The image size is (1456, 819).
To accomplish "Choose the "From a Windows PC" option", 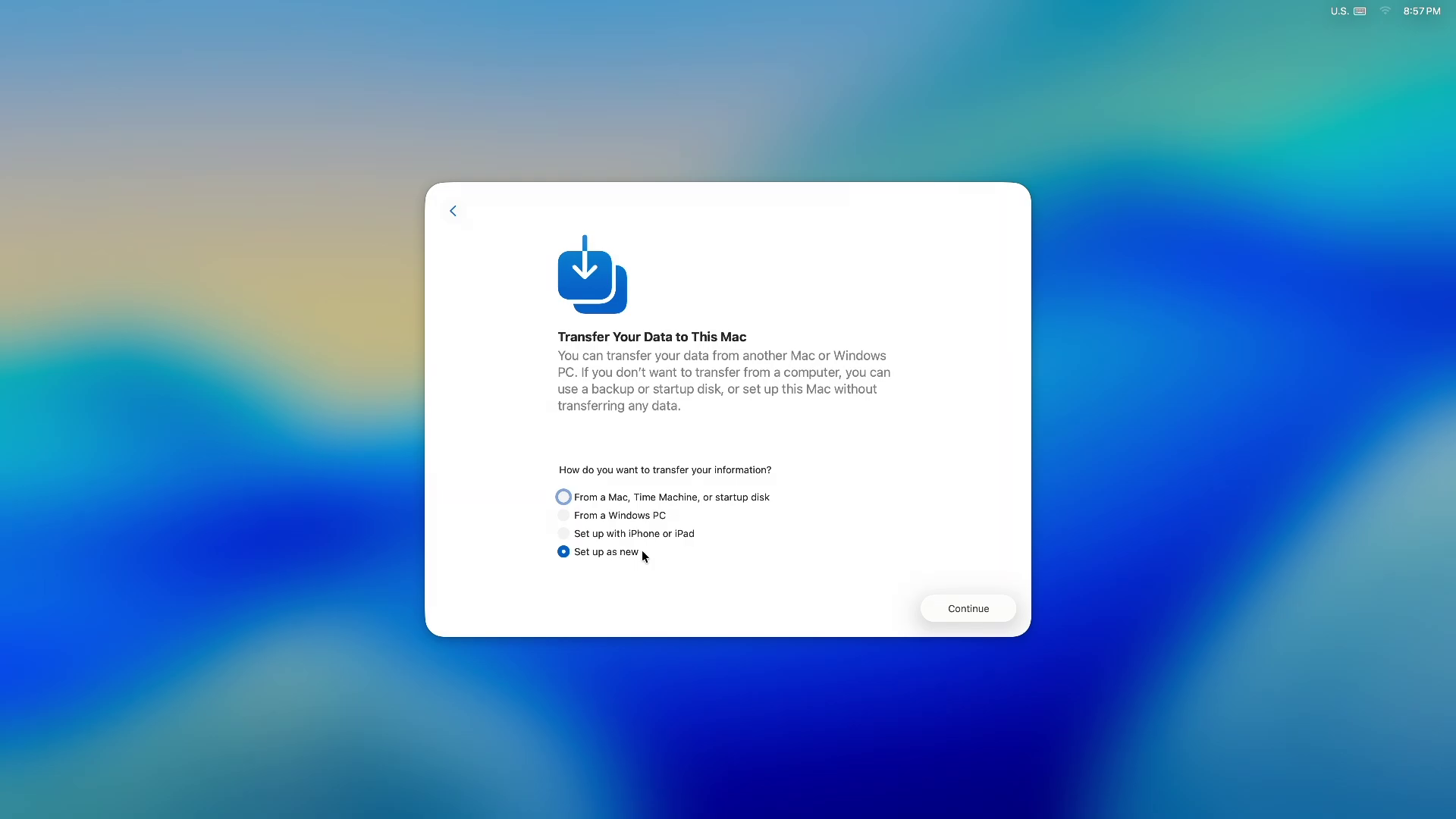I will [x=563, y=515].
